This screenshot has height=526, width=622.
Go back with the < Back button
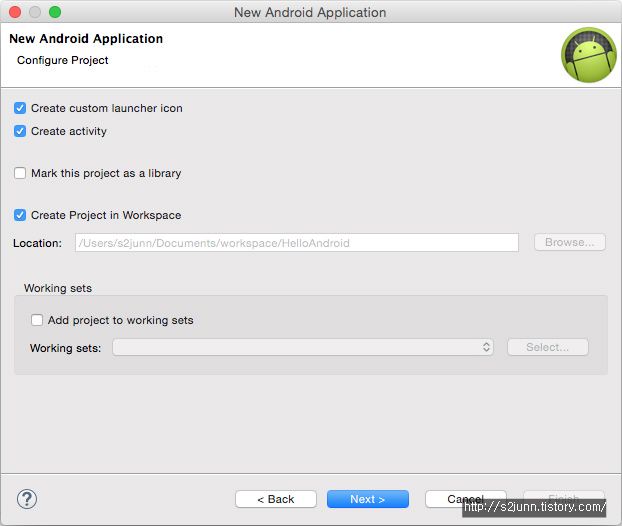[x=276, y=499]
